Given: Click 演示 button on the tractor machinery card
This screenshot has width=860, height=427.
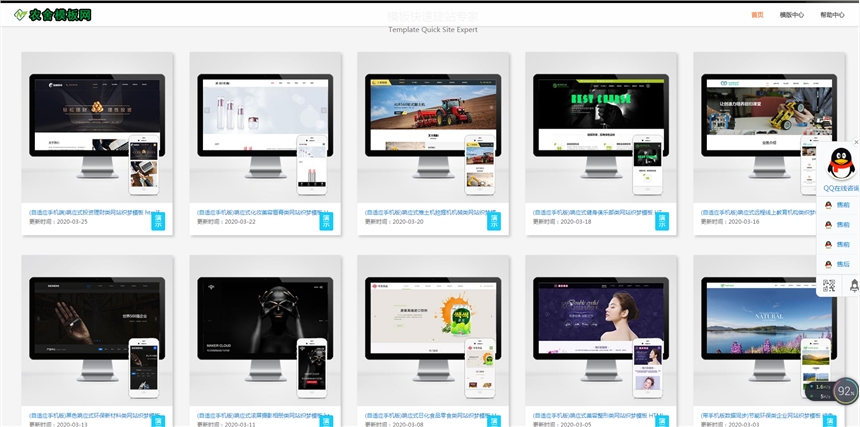Looking at the screenshot, I should (x=492, y=222).
